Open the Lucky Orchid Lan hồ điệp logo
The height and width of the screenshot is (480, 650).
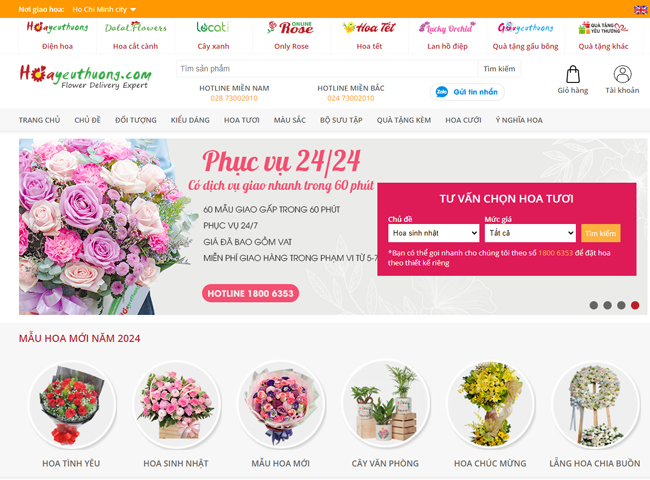[447, 28]
